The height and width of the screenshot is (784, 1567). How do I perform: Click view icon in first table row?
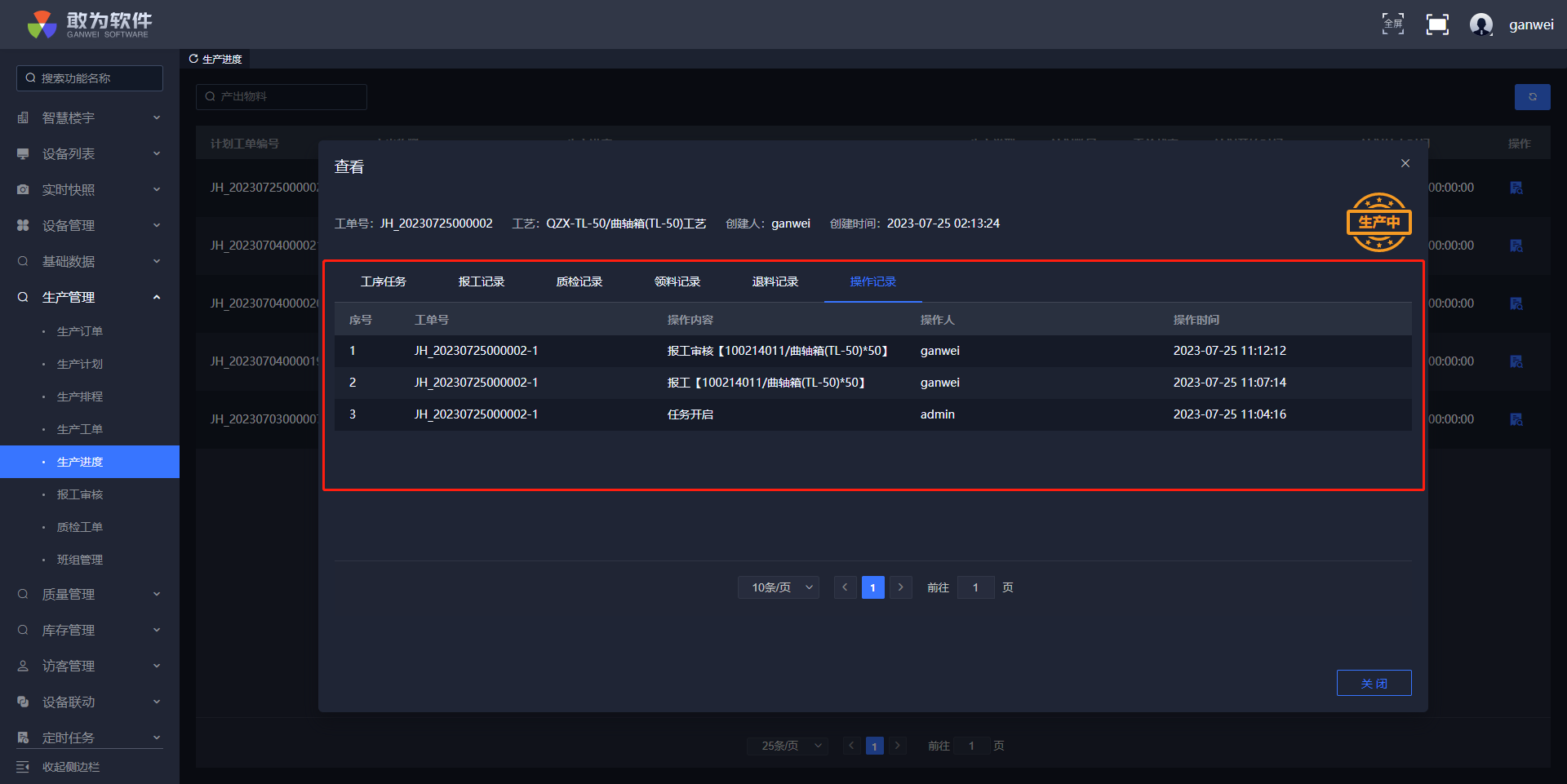click(x=1516, y=188)
